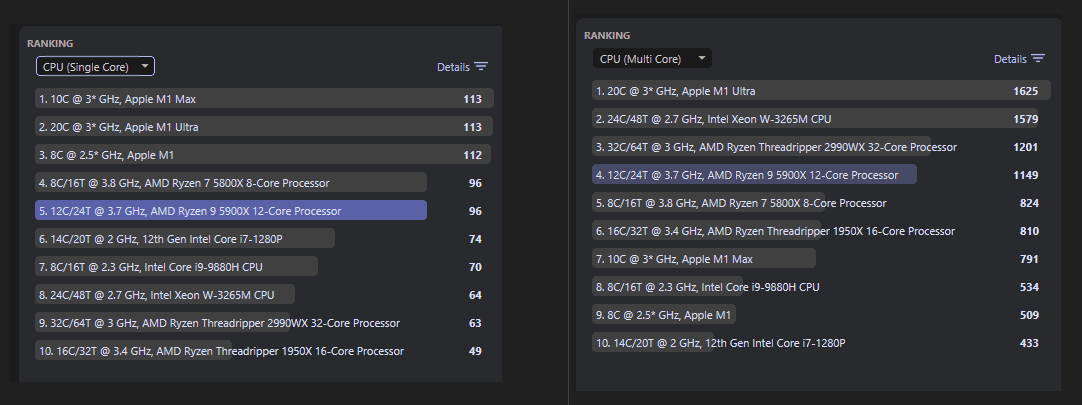Select Threadripper 2990WX multi core row

[x=821, y=147]
